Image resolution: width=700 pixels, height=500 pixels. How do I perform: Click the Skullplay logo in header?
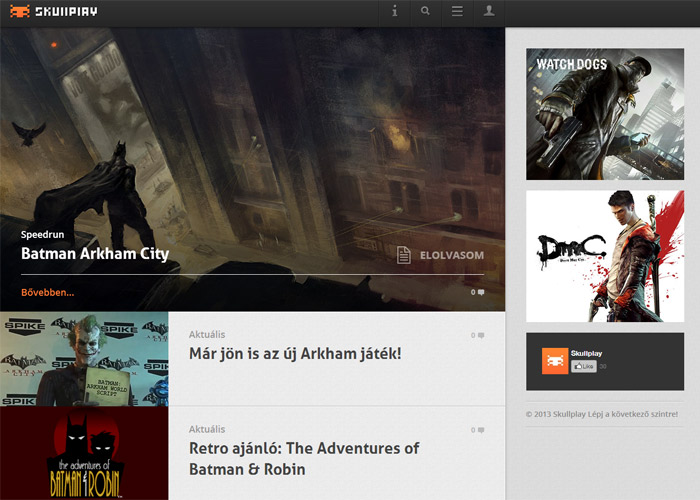click(x=54, y=11)
